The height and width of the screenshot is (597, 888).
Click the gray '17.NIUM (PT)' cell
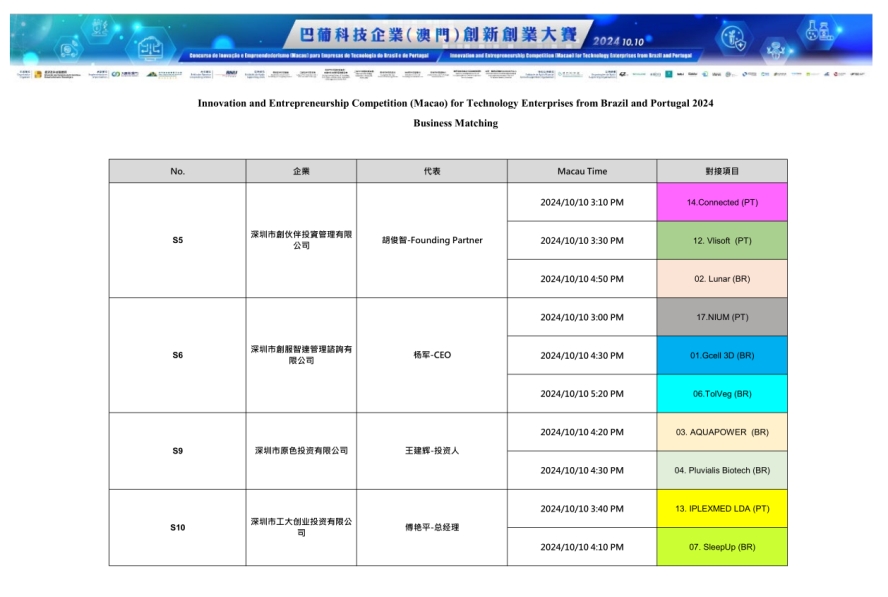pyautogui.click(x=722, y=317)
